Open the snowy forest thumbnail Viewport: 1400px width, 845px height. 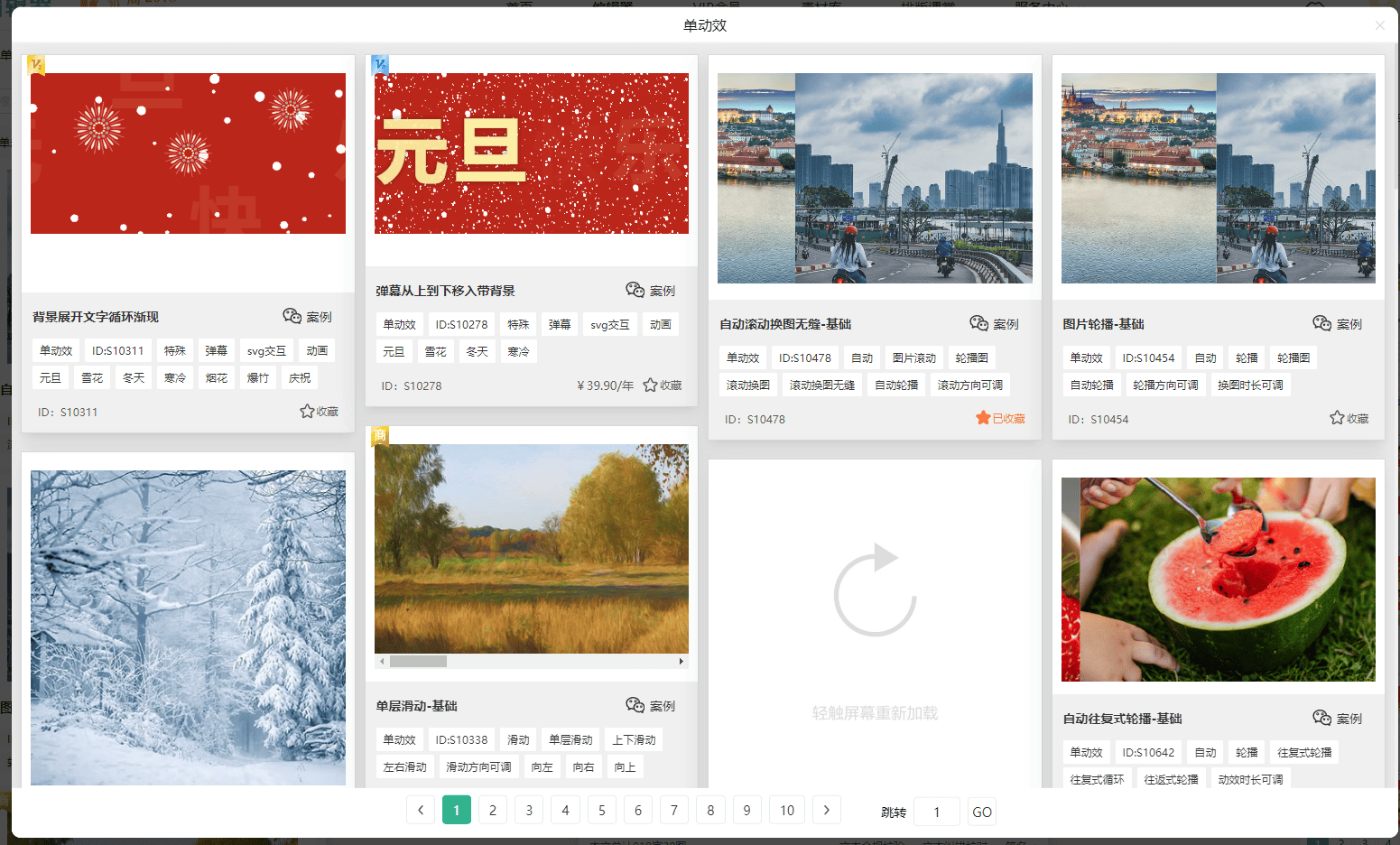[x=188, y=627]
